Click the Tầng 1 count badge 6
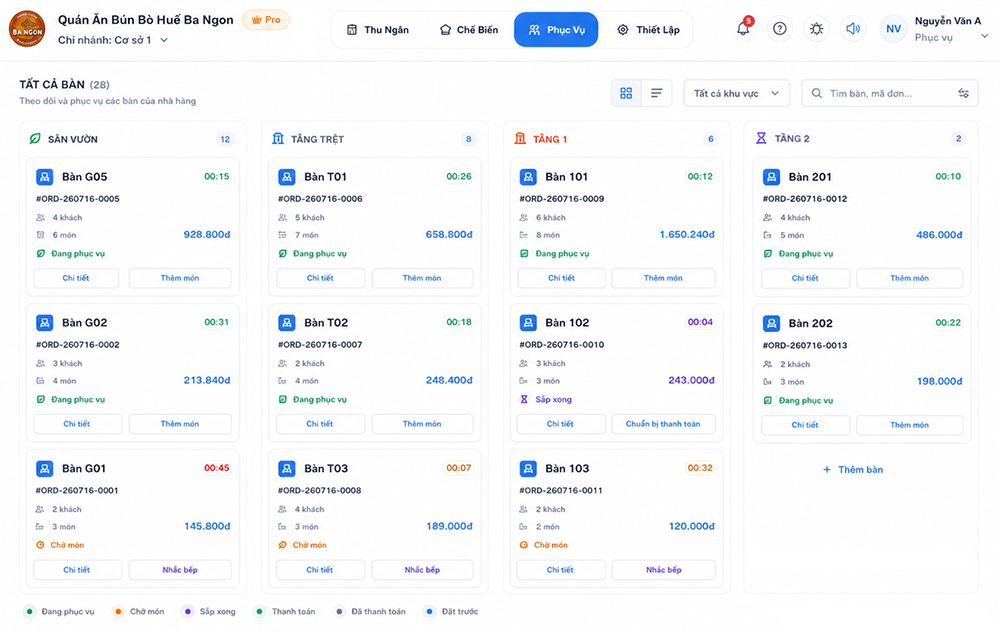 (x=710, y=139)
